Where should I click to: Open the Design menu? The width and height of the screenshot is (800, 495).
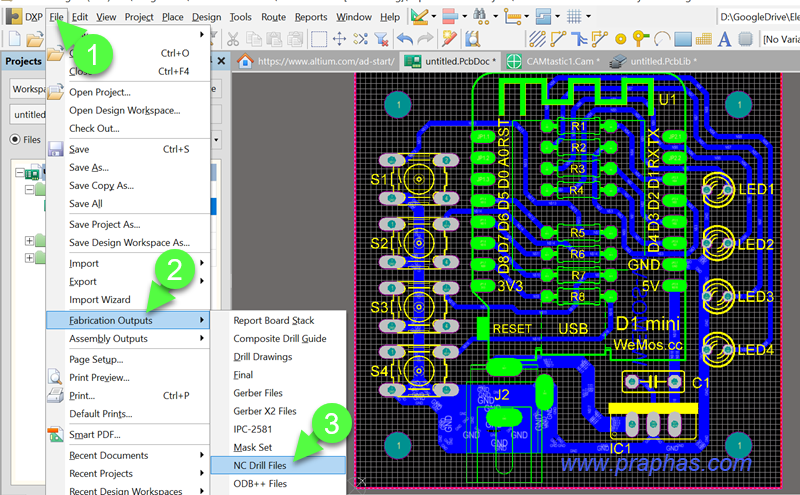207,17
